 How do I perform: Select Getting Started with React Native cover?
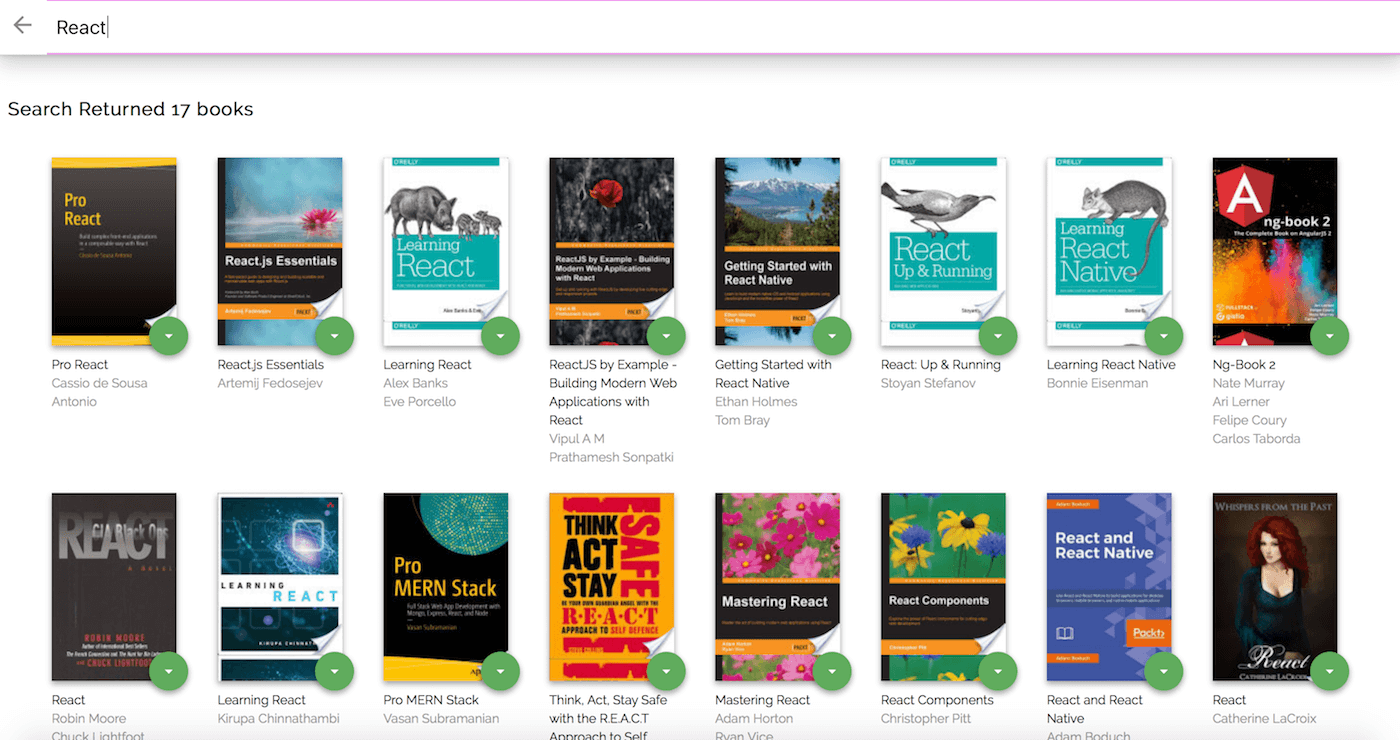[x=778, y=251]
